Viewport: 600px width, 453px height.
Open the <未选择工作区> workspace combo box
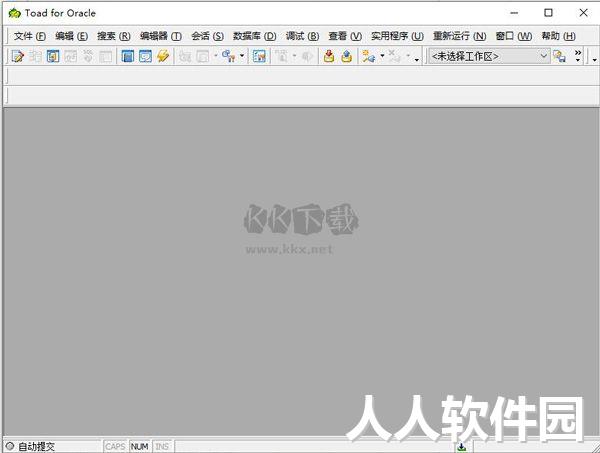489,56
